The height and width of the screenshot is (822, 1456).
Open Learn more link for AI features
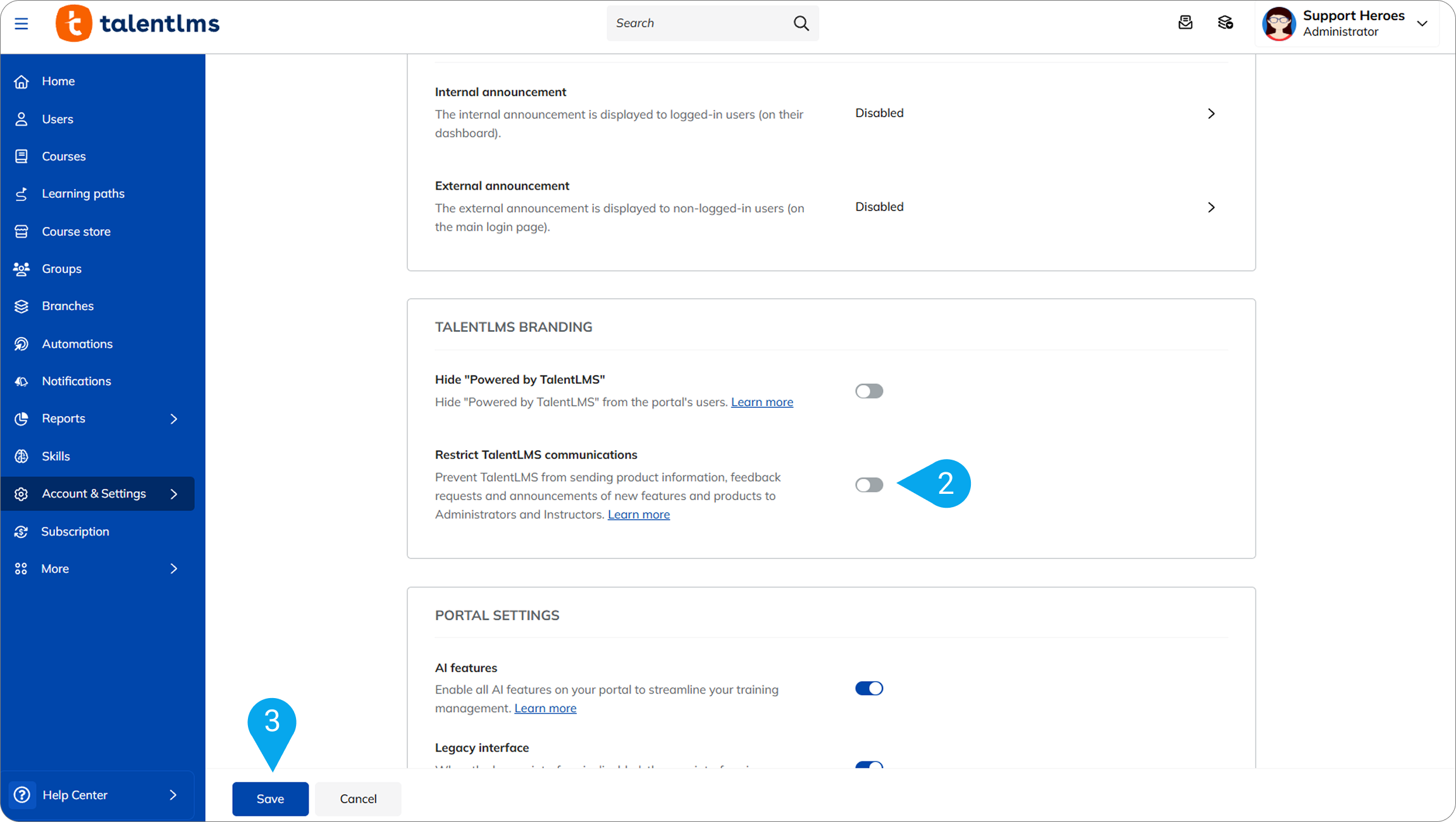coord(545,708)
